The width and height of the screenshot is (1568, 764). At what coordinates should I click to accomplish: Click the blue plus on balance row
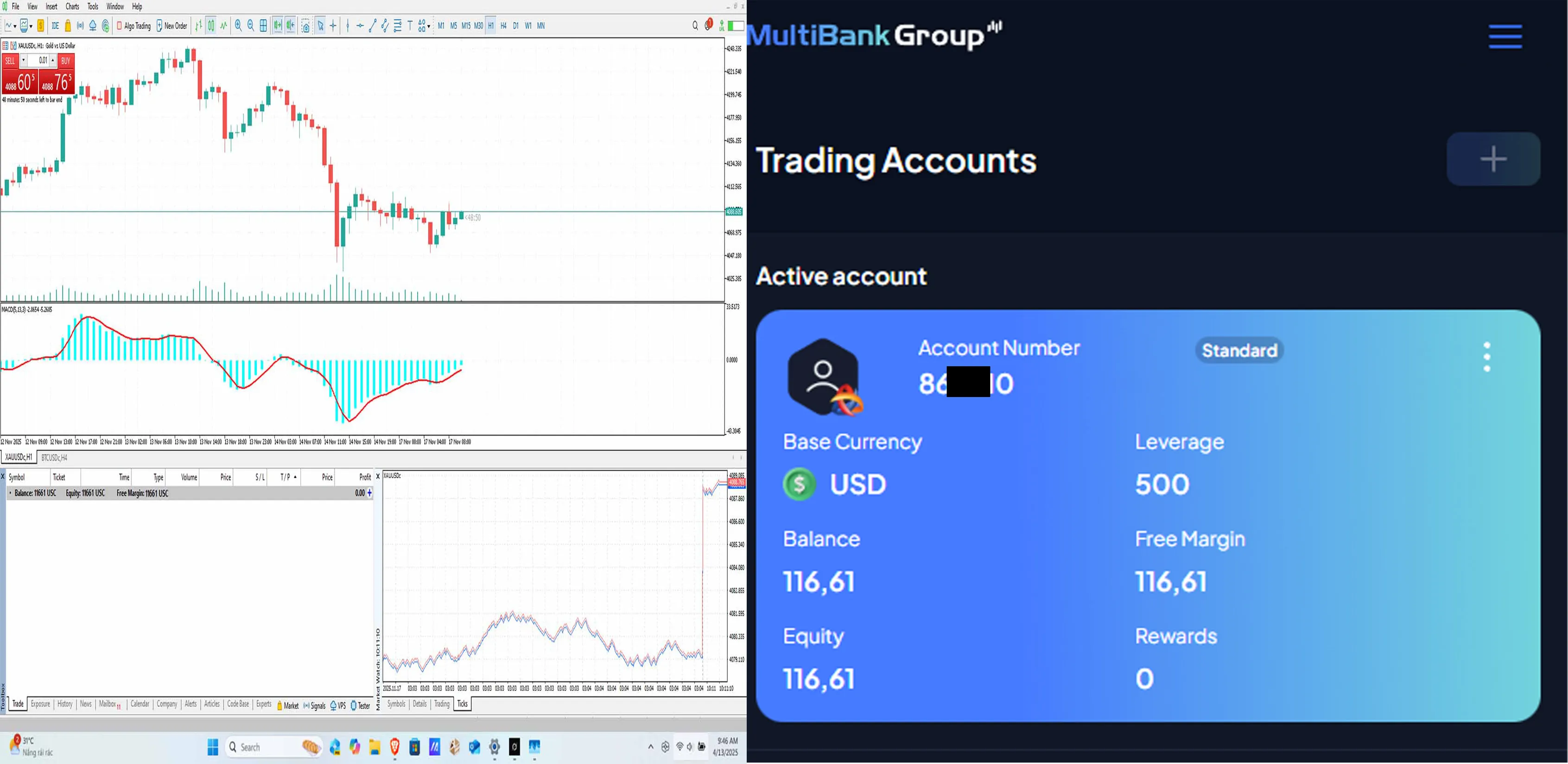pos(369,492)
